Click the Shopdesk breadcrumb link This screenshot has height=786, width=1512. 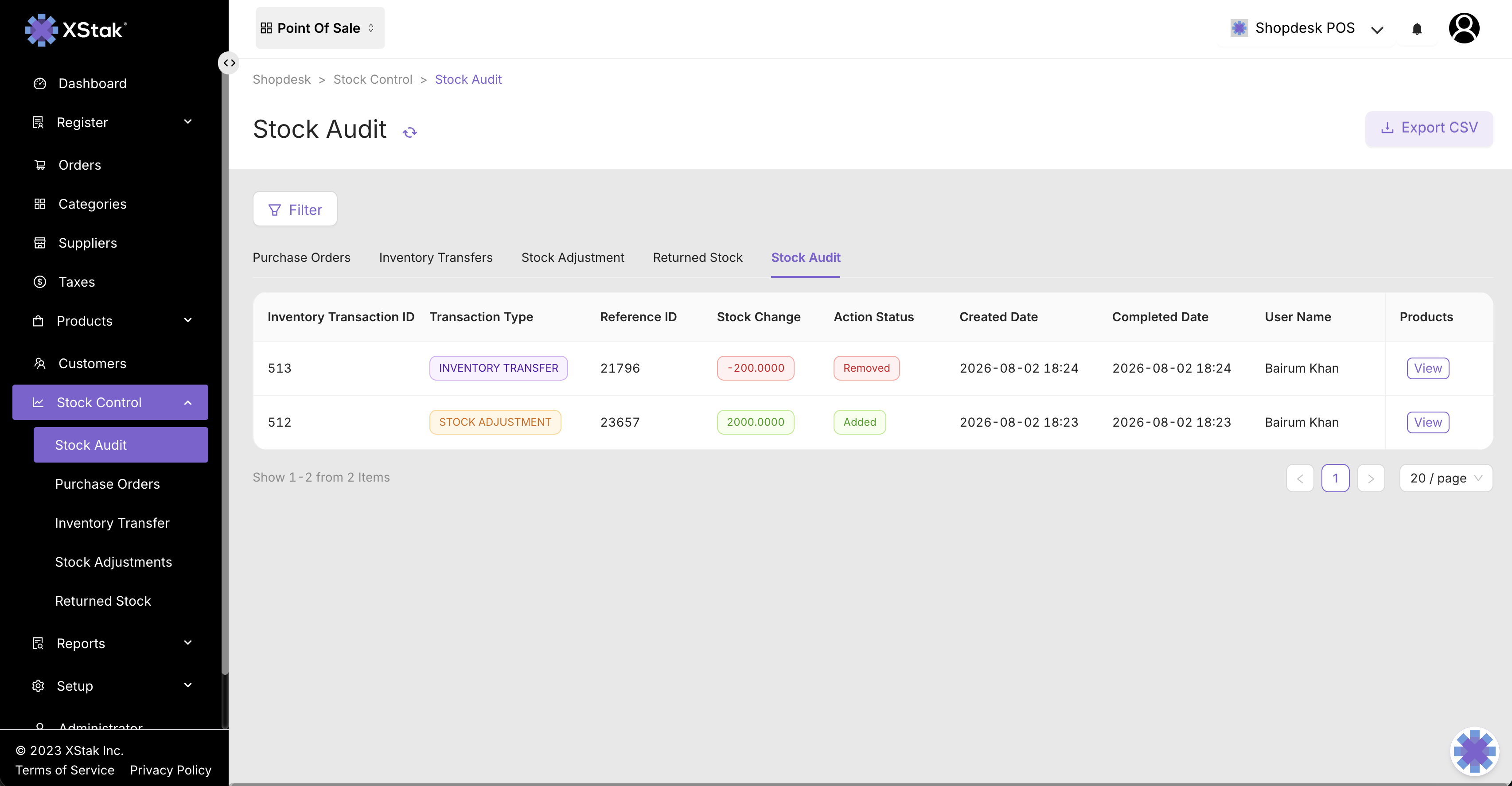(282, 79)
